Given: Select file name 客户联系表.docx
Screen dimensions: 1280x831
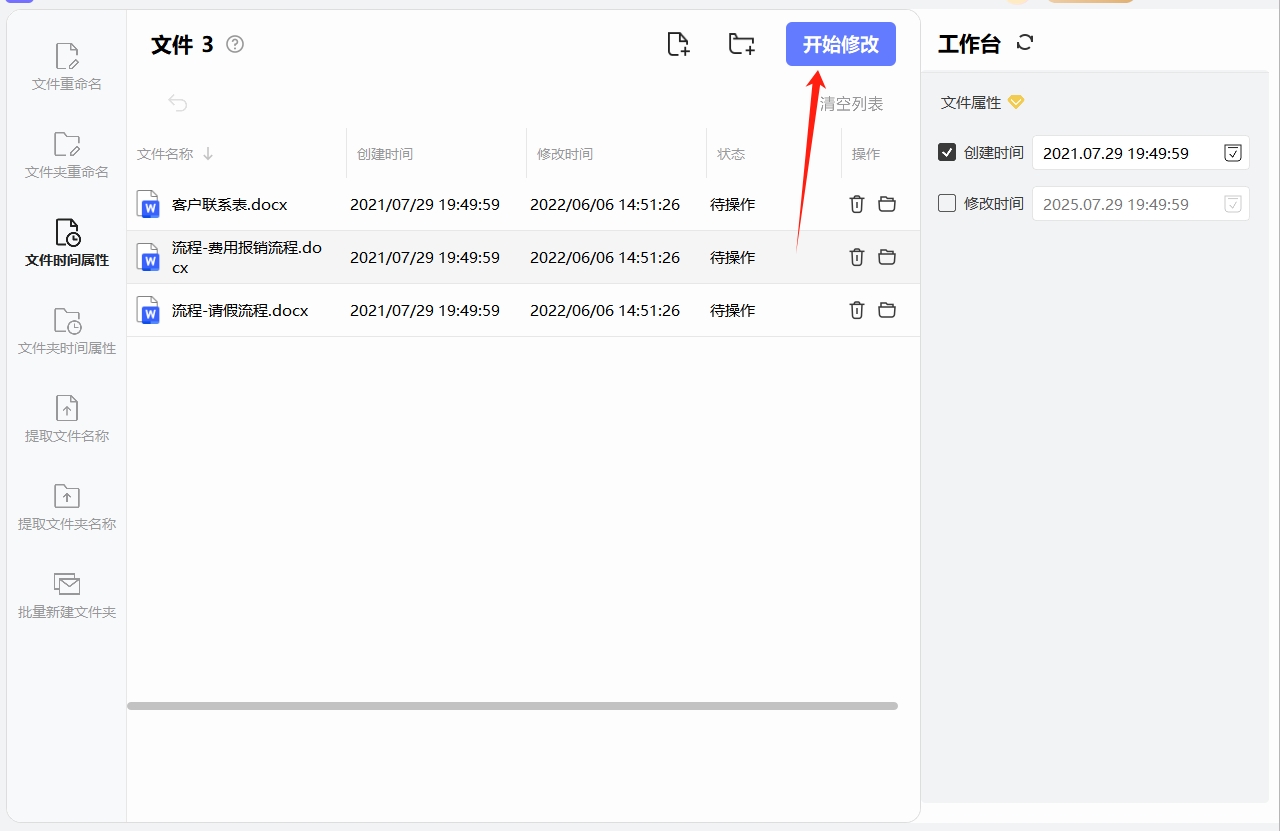Looking at the screenshot, I should point(230,204).
